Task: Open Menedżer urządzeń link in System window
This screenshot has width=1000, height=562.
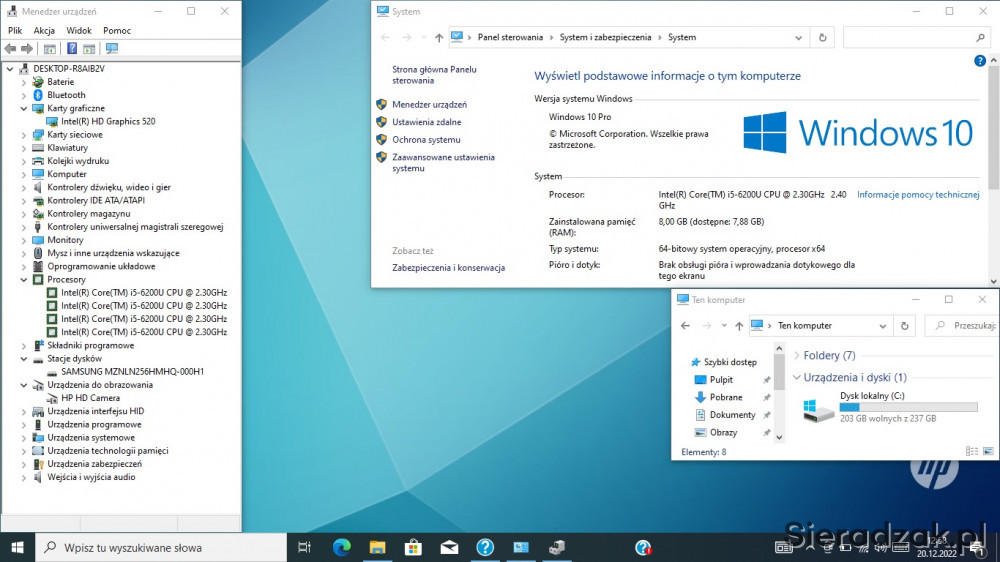Action: pos(429,105)
